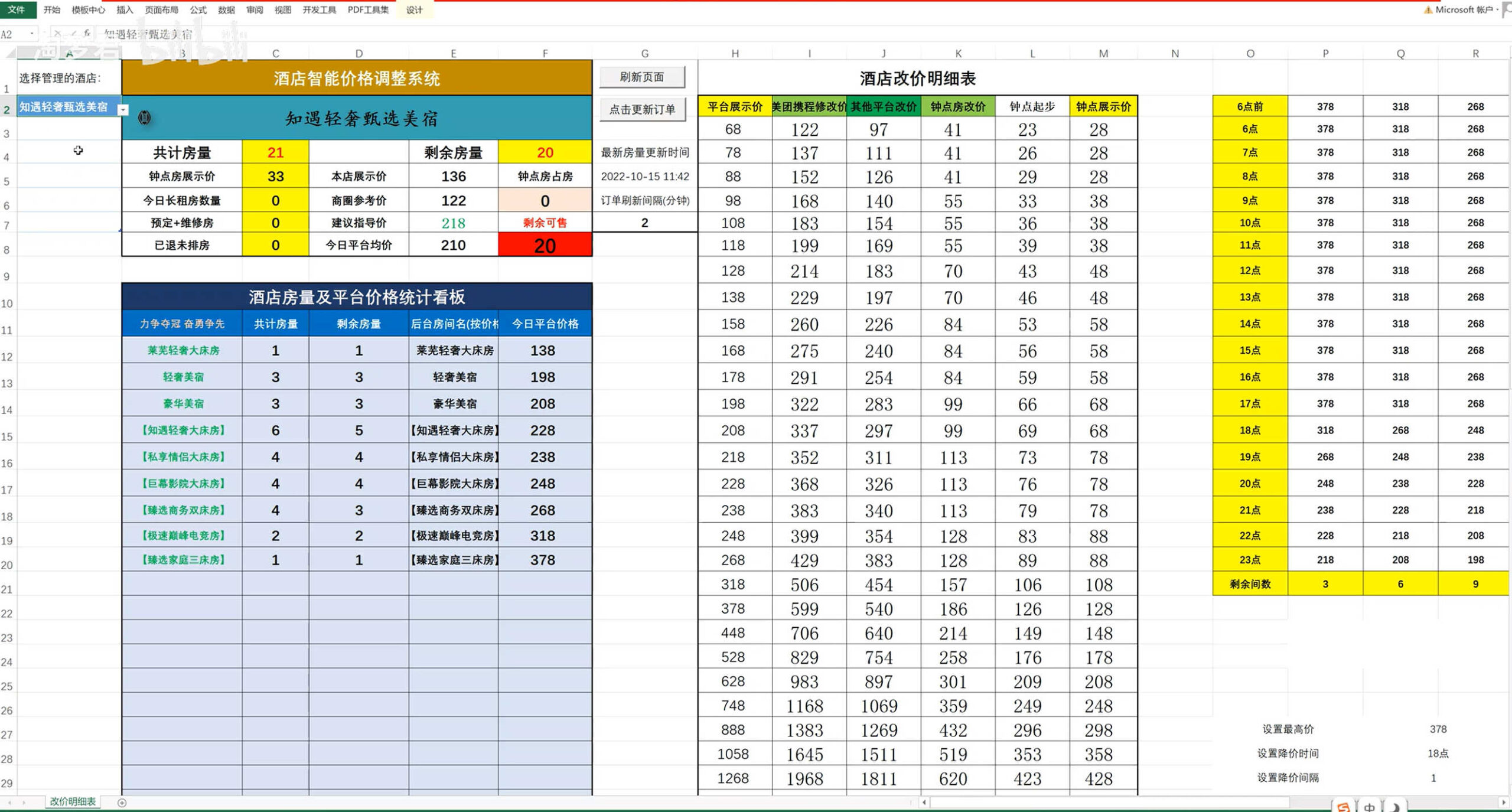The image size is (1512, 812).
Task: Click the Chinese input mode 中 indicator
Action: (1369, 807)
